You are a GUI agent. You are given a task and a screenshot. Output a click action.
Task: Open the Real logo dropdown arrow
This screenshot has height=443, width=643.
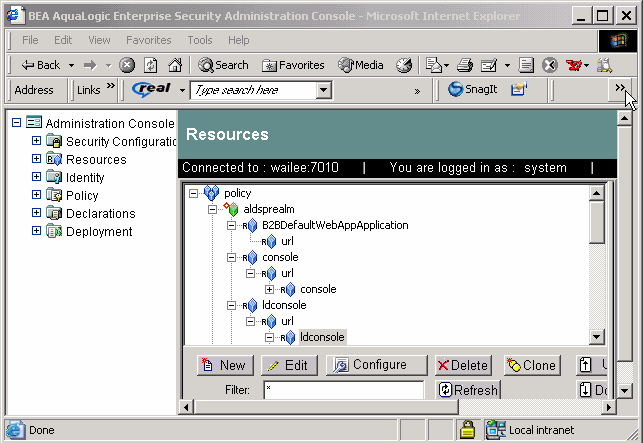pos(182,90)
